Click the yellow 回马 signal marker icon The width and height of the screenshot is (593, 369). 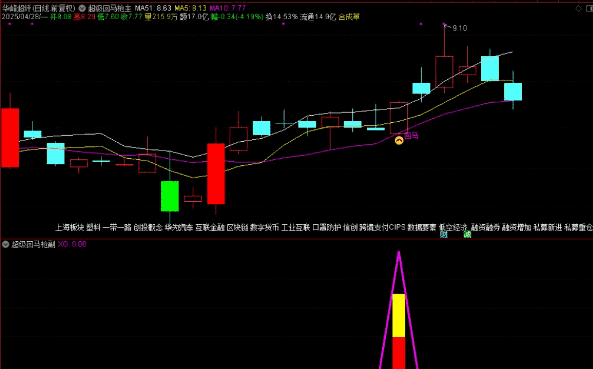point(399,140)
